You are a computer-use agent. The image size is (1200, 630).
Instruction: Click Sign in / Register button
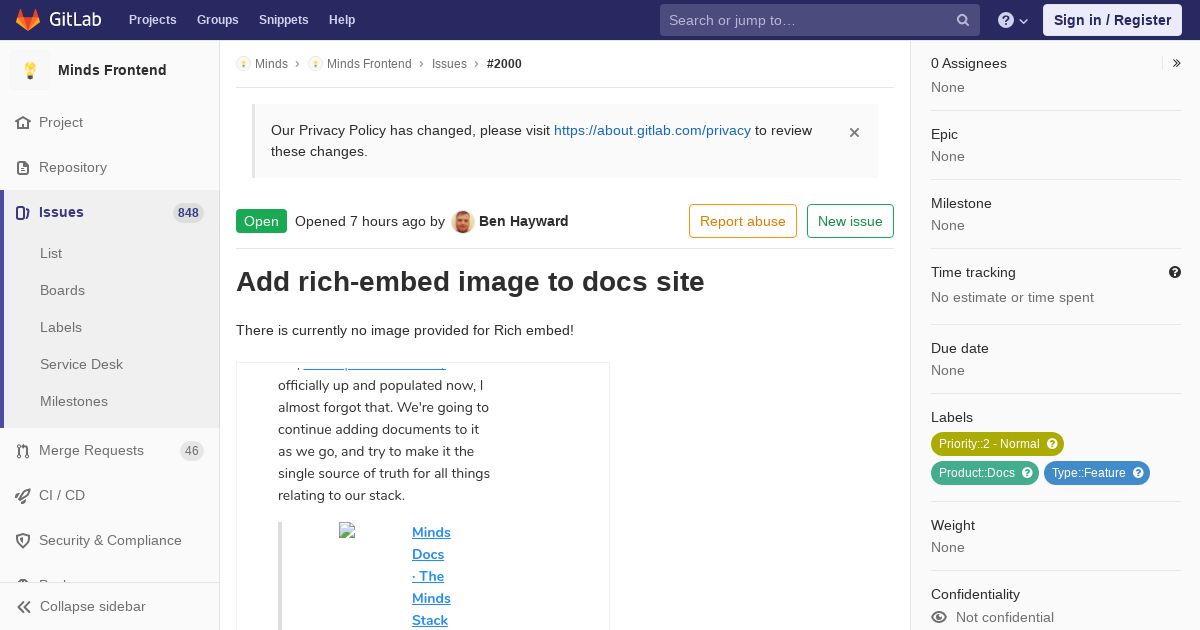click(1112, 20)
